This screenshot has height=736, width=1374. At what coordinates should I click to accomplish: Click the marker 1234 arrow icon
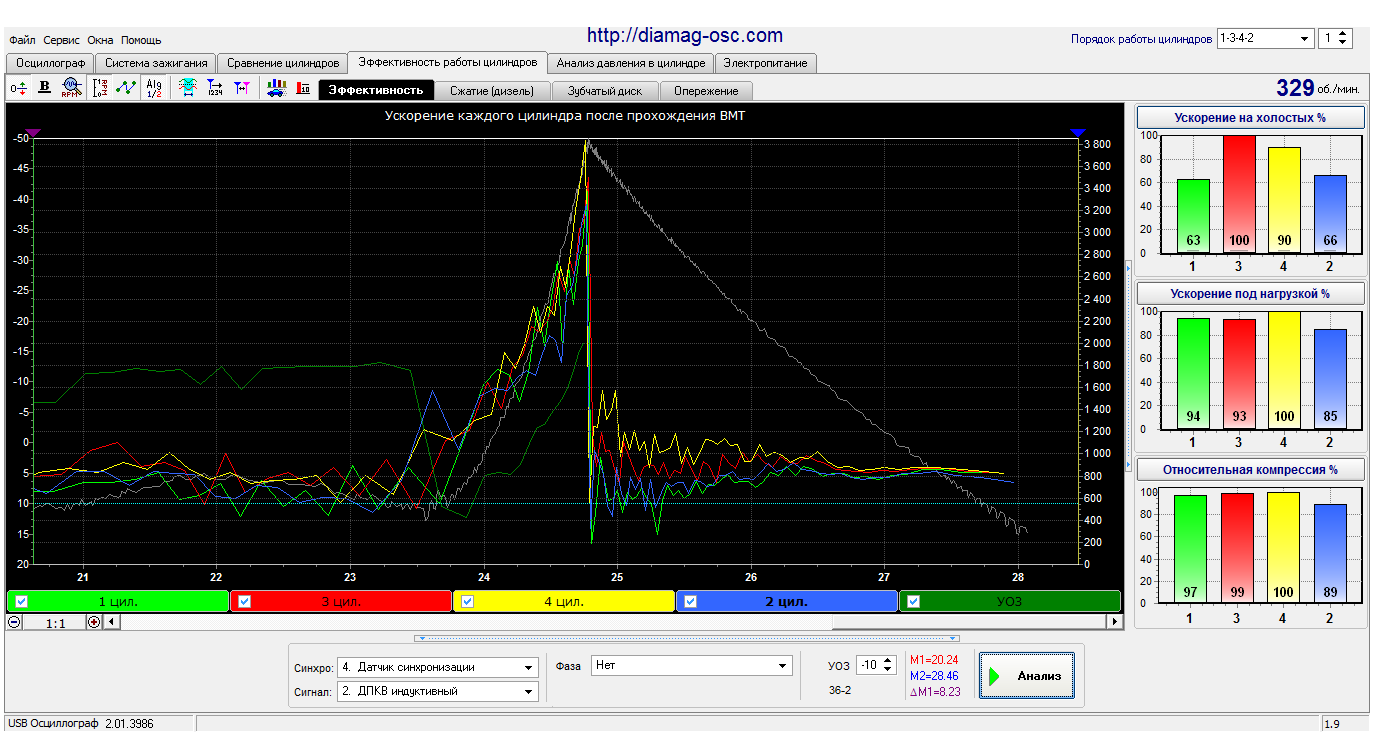(x=215, y=88)
